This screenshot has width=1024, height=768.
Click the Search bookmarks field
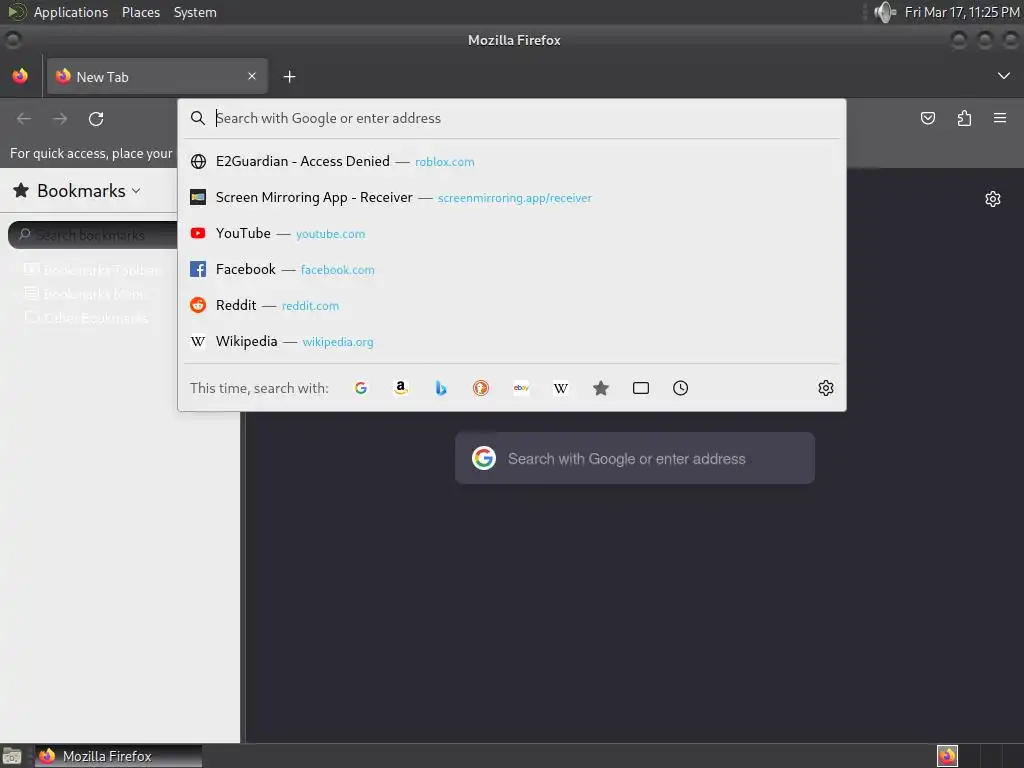point(93,235)
